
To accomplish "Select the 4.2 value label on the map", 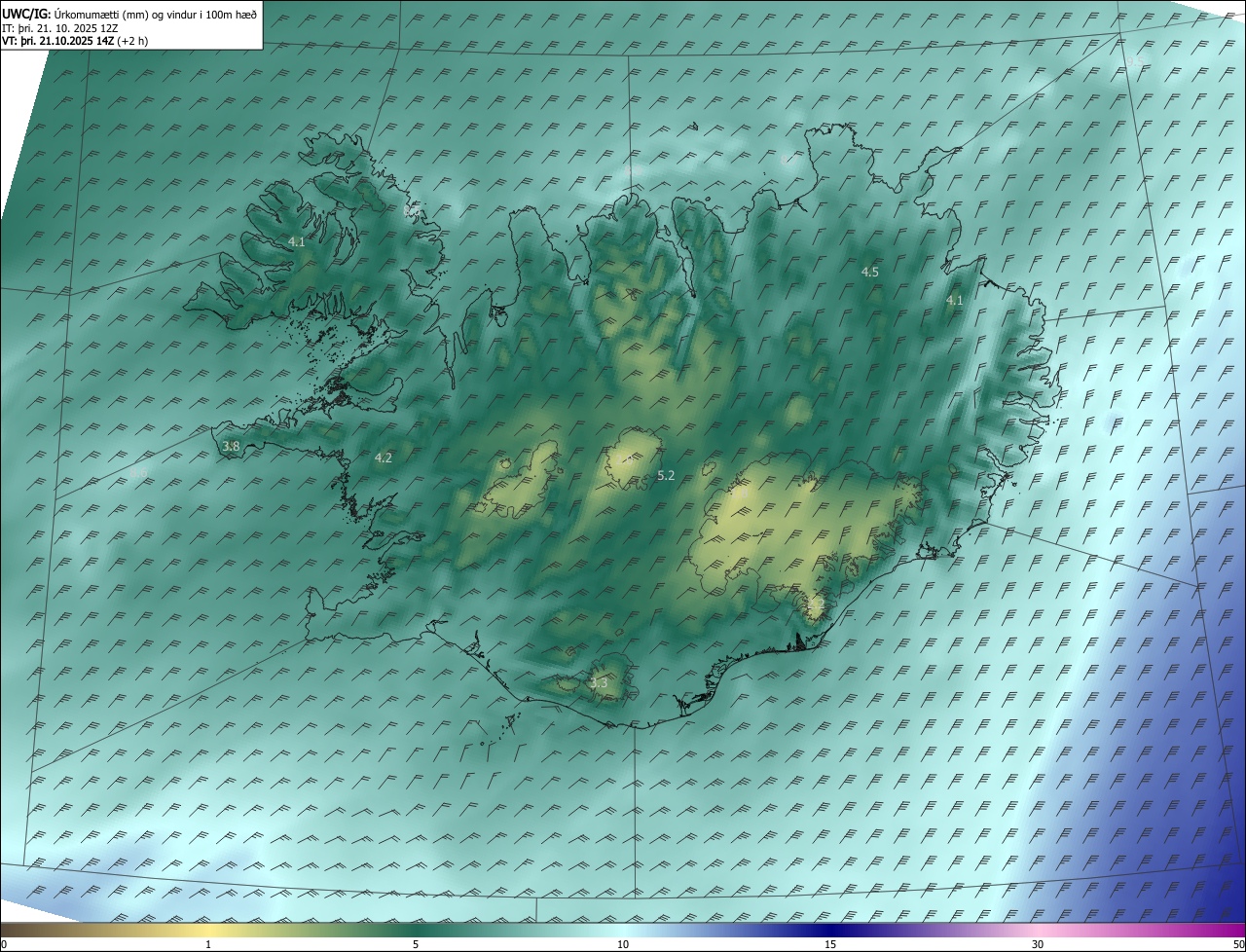I will 384,458.
